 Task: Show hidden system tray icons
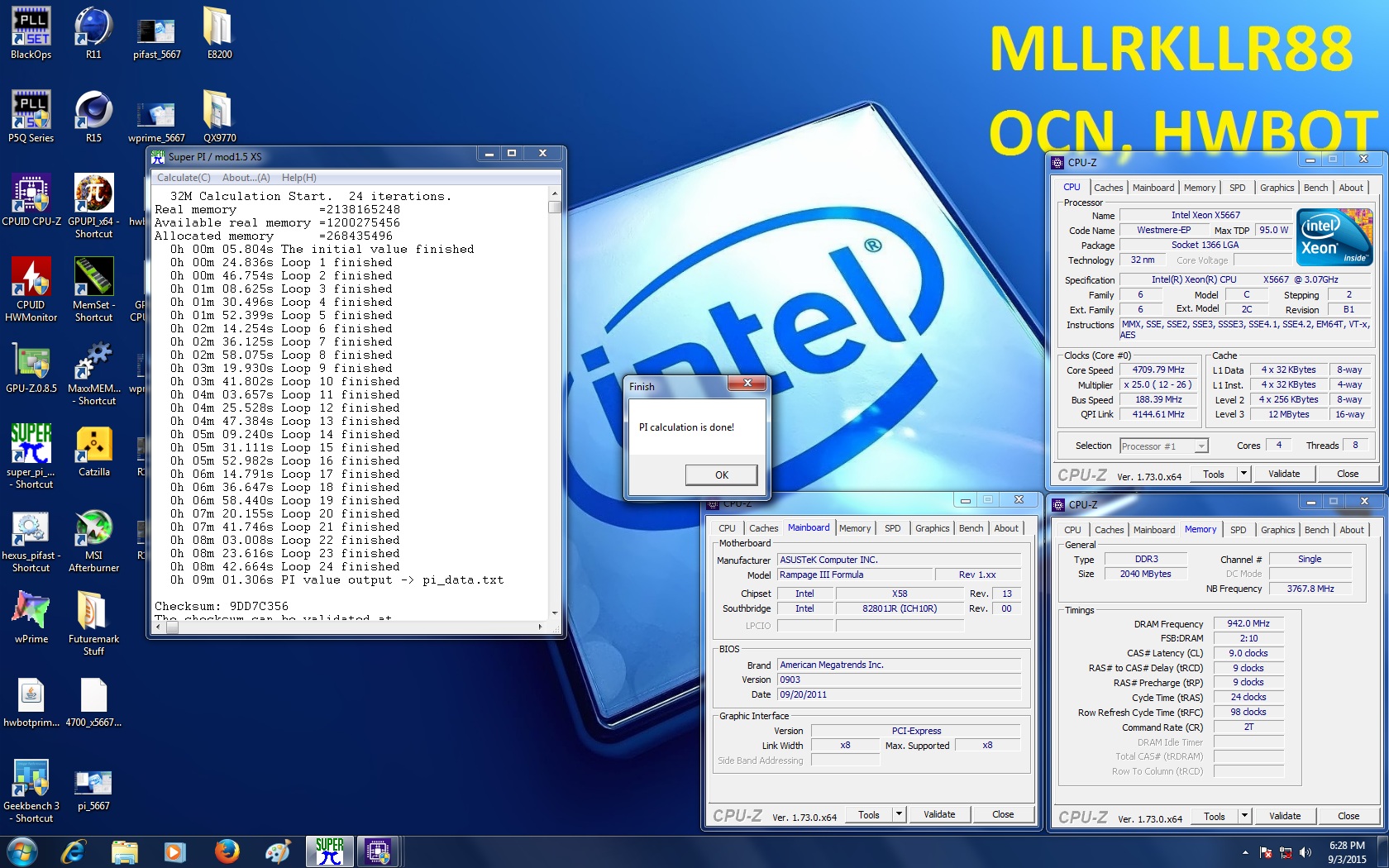(1245, 852)
